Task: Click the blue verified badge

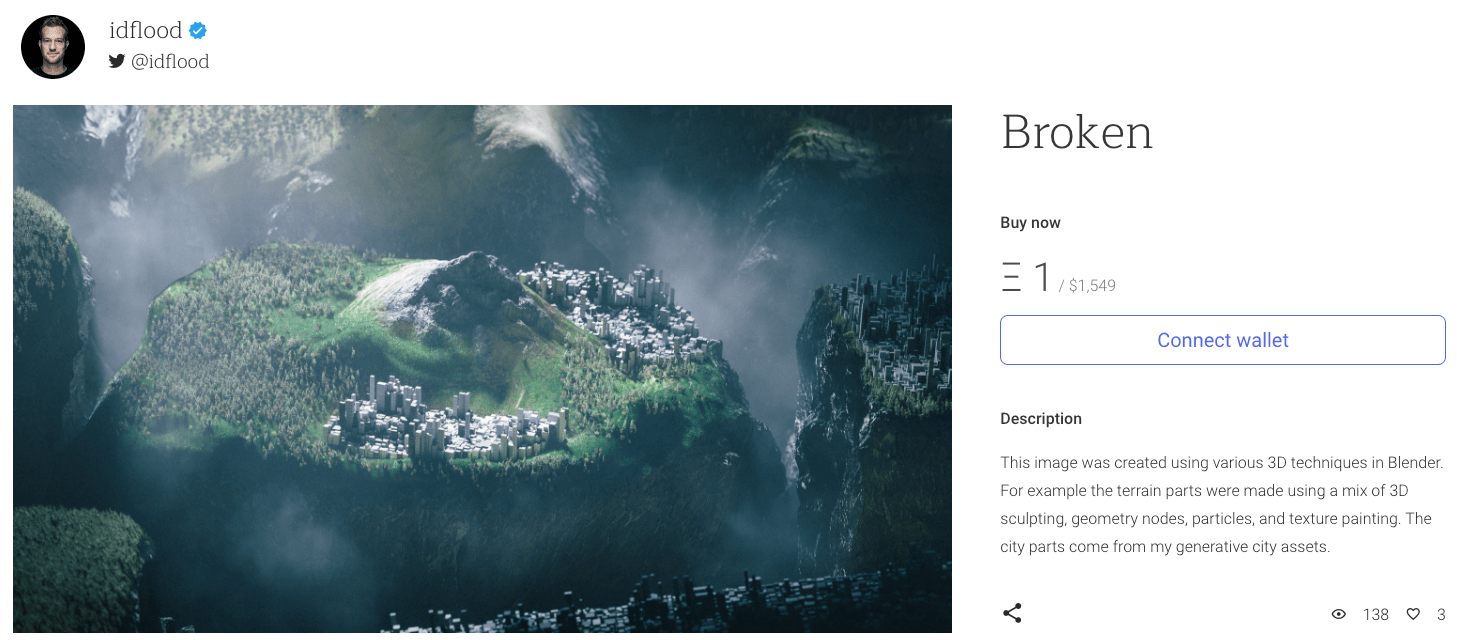Action: (x=198, y=30)
